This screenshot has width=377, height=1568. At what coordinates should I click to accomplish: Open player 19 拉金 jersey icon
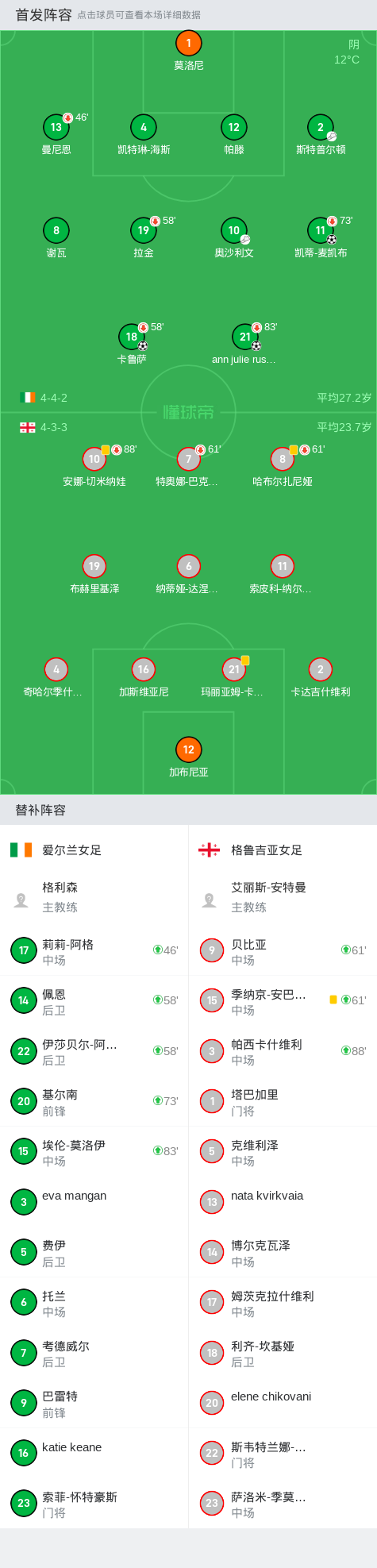tap(144, 230)
